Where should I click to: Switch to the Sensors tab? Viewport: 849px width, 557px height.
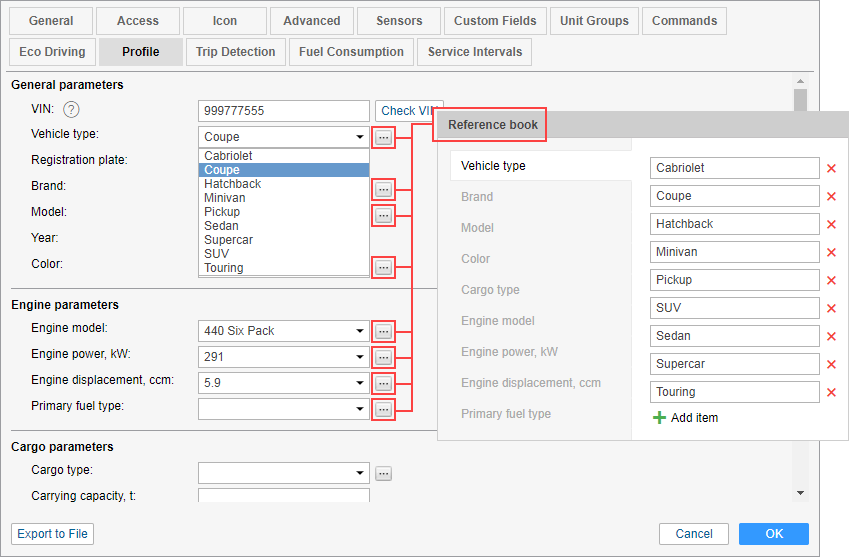point(399,21)
